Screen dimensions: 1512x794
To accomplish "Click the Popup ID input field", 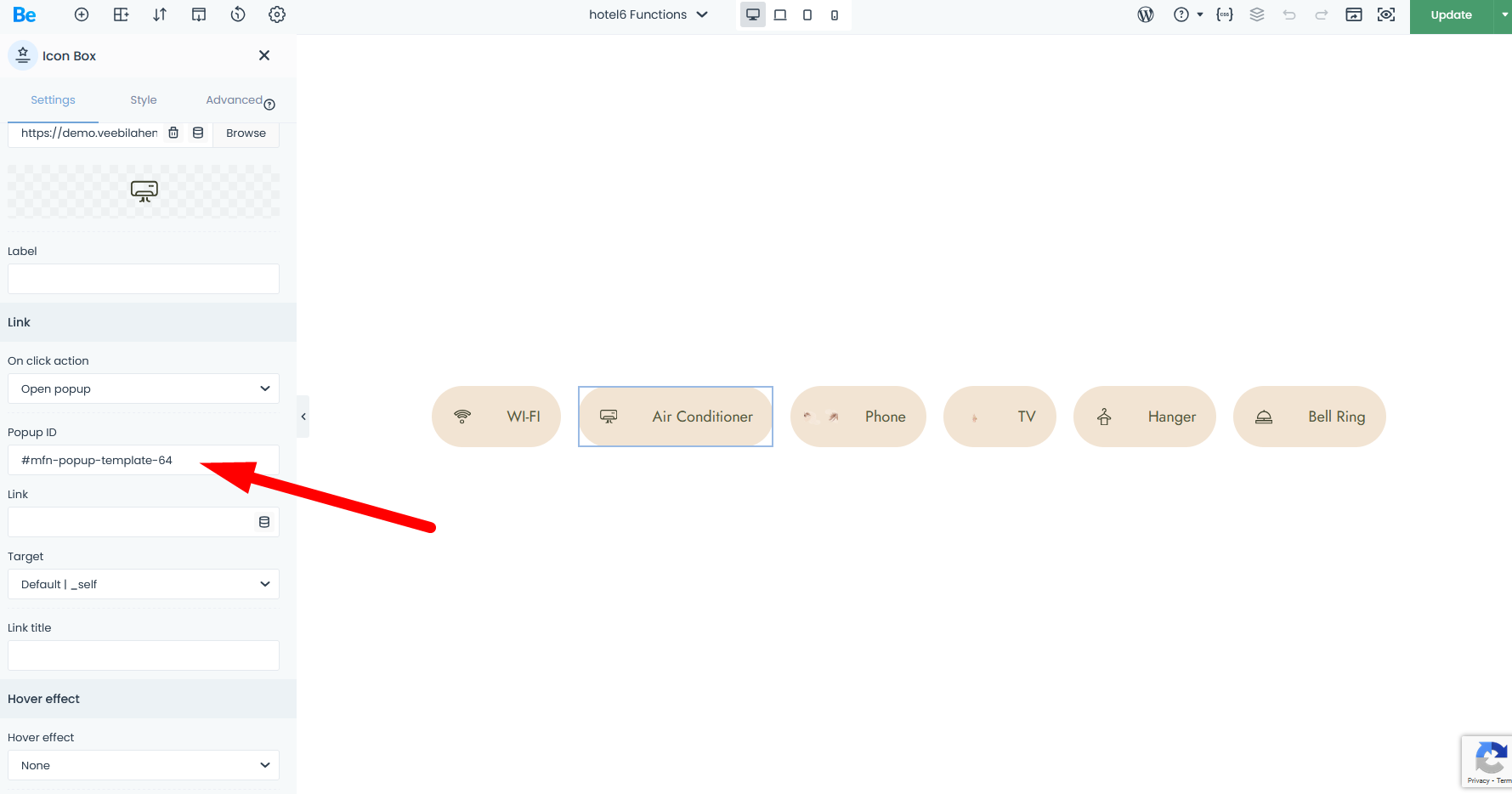I will (144, 460).
